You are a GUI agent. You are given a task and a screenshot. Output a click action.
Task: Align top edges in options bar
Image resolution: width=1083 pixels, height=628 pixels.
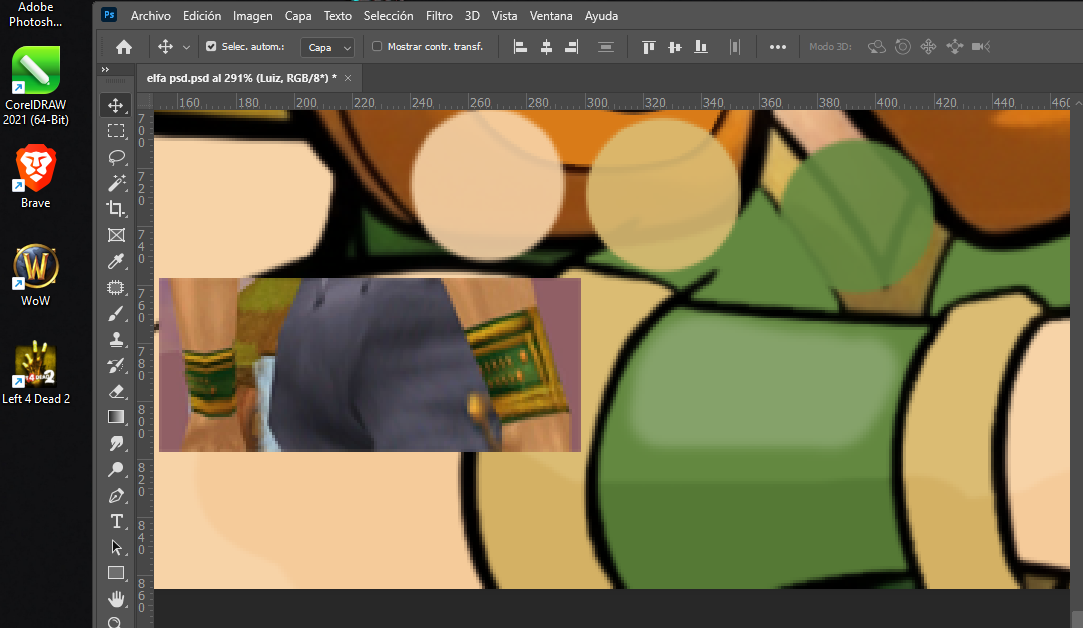click(x=649, y=47)
